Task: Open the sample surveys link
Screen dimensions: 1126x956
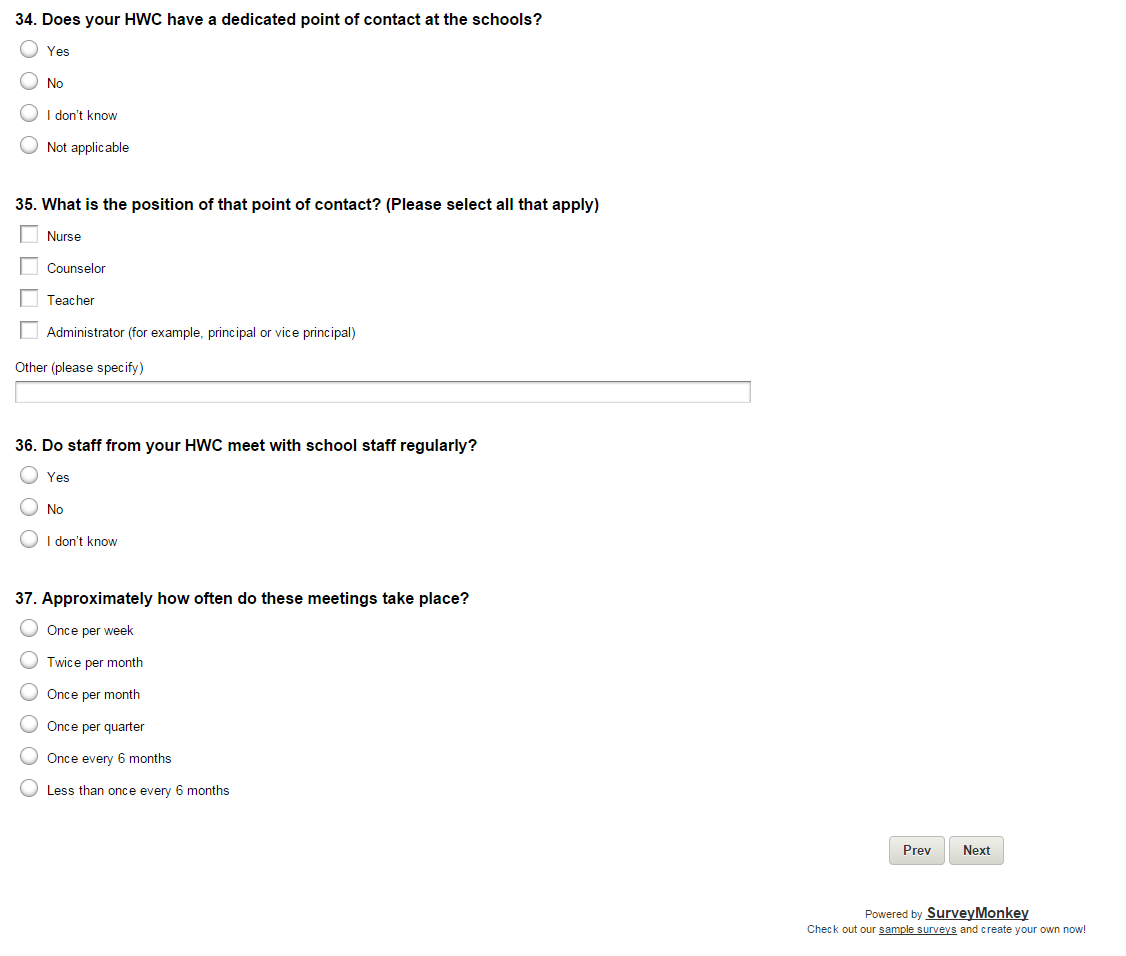Action: coord(917,930)
